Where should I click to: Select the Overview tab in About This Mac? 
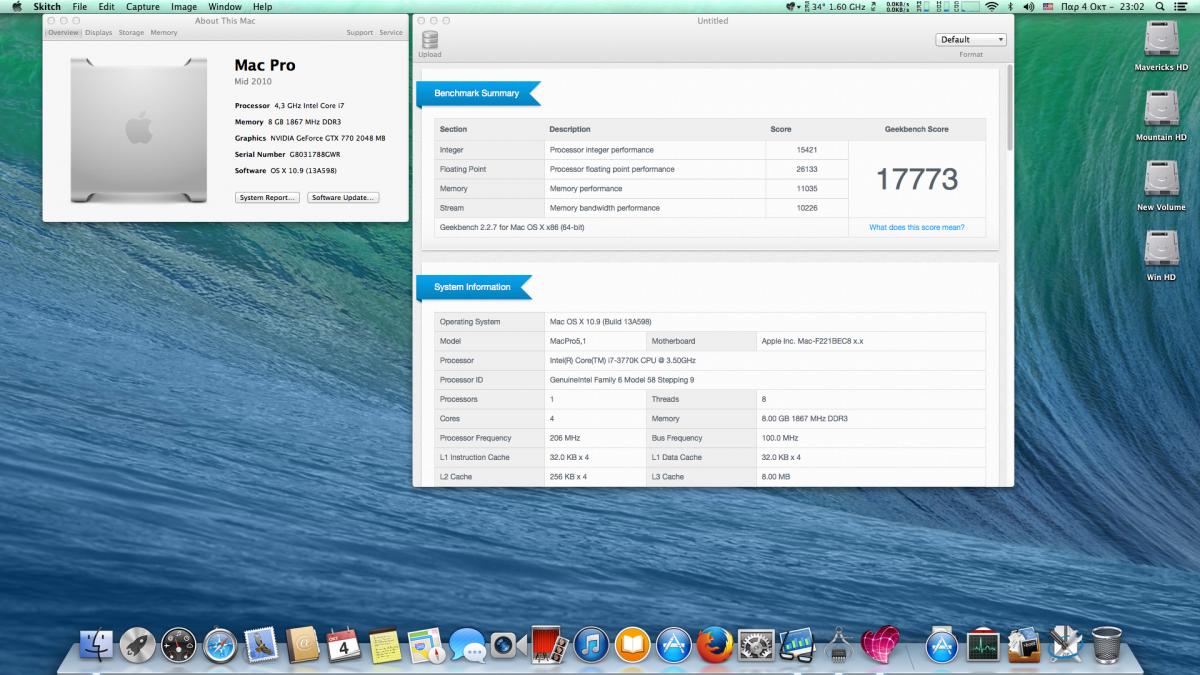pyautogui.click(x=64, y=32)
